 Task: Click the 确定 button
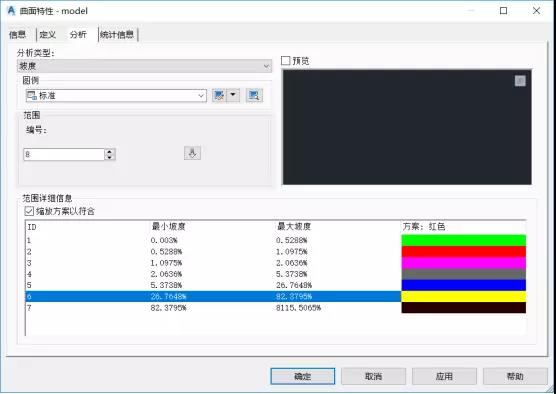[302, 376]
